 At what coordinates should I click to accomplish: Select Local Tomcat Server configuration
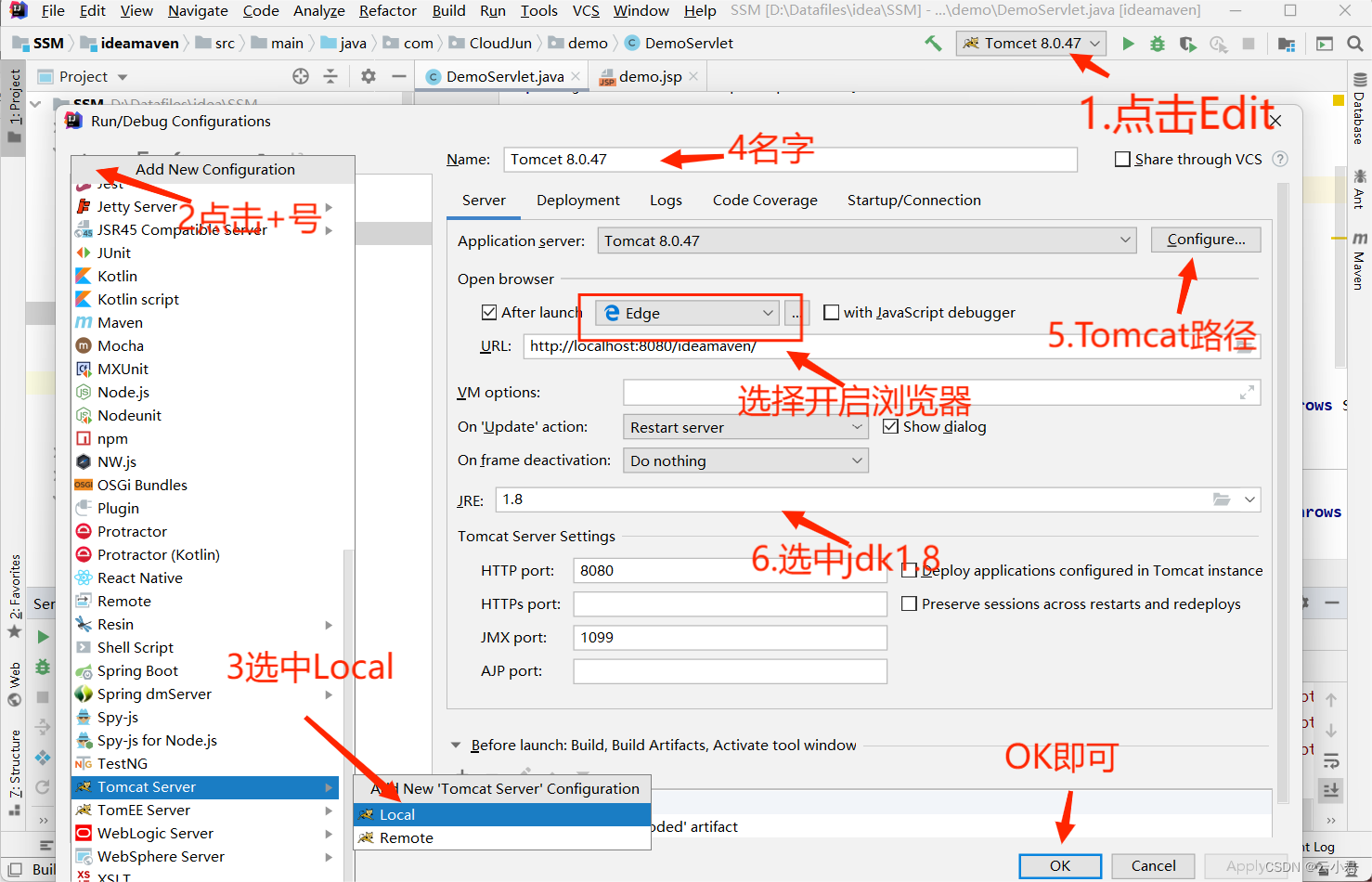pyautogui.click(x=502, y=814)
